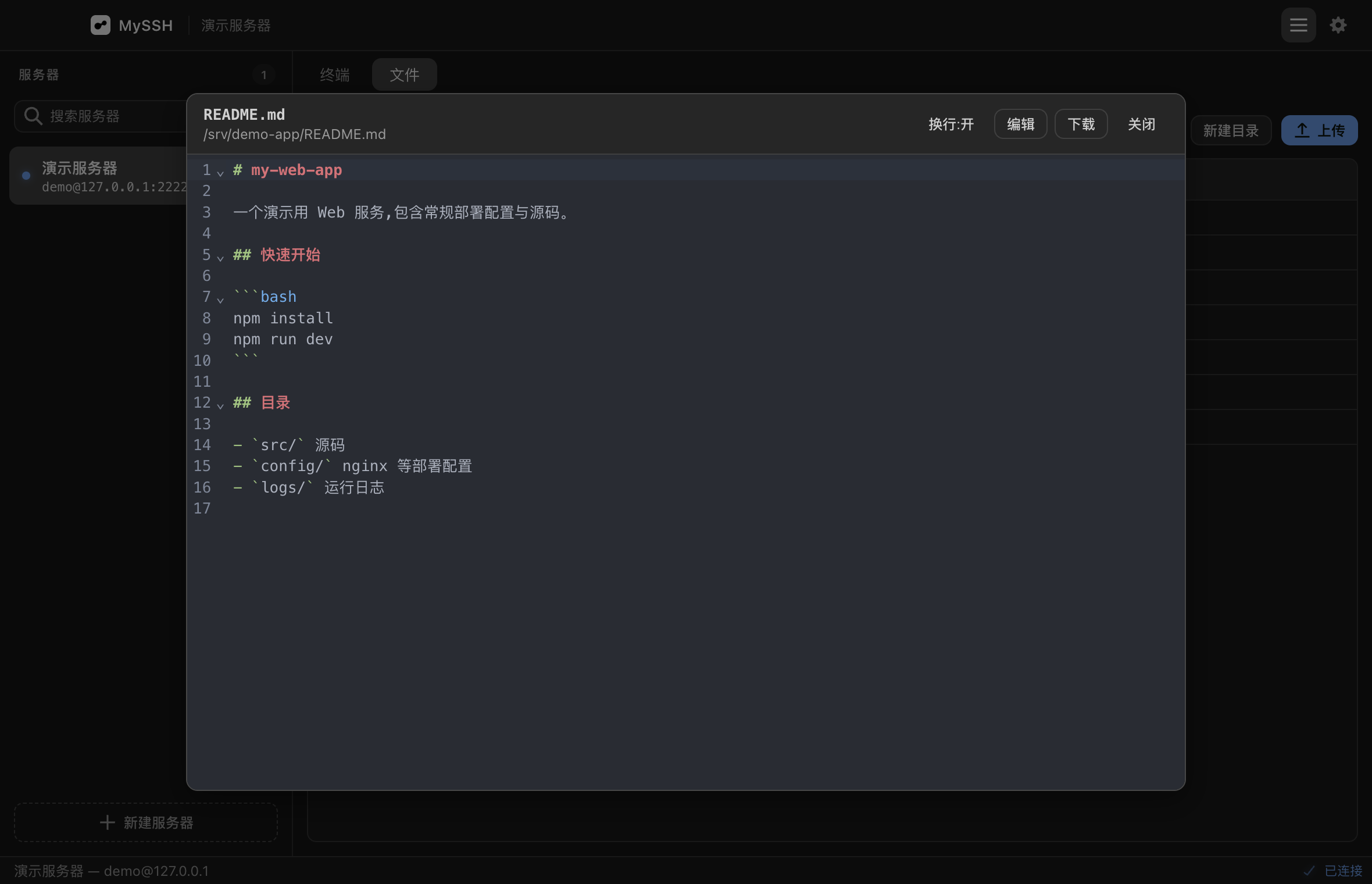Click status bar text 演示服务器 — demo@127.0.0.1
The width and height of the screenshot is (1372, 884).
112,871
